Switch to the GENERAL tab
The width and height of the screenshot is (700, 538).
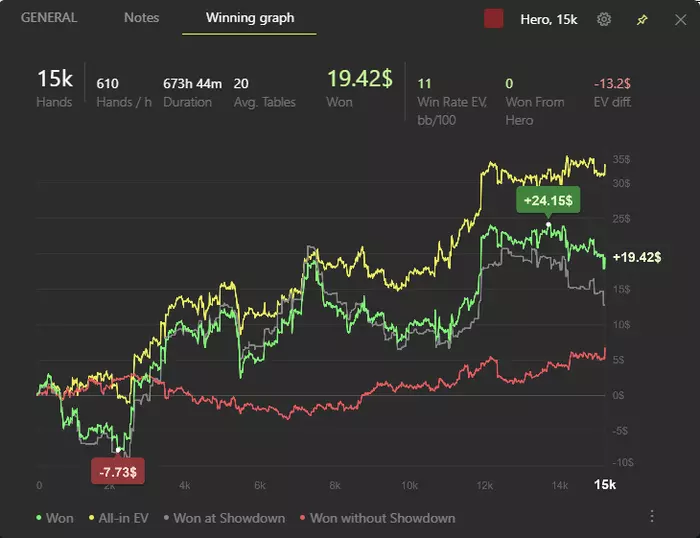(49, 18)
